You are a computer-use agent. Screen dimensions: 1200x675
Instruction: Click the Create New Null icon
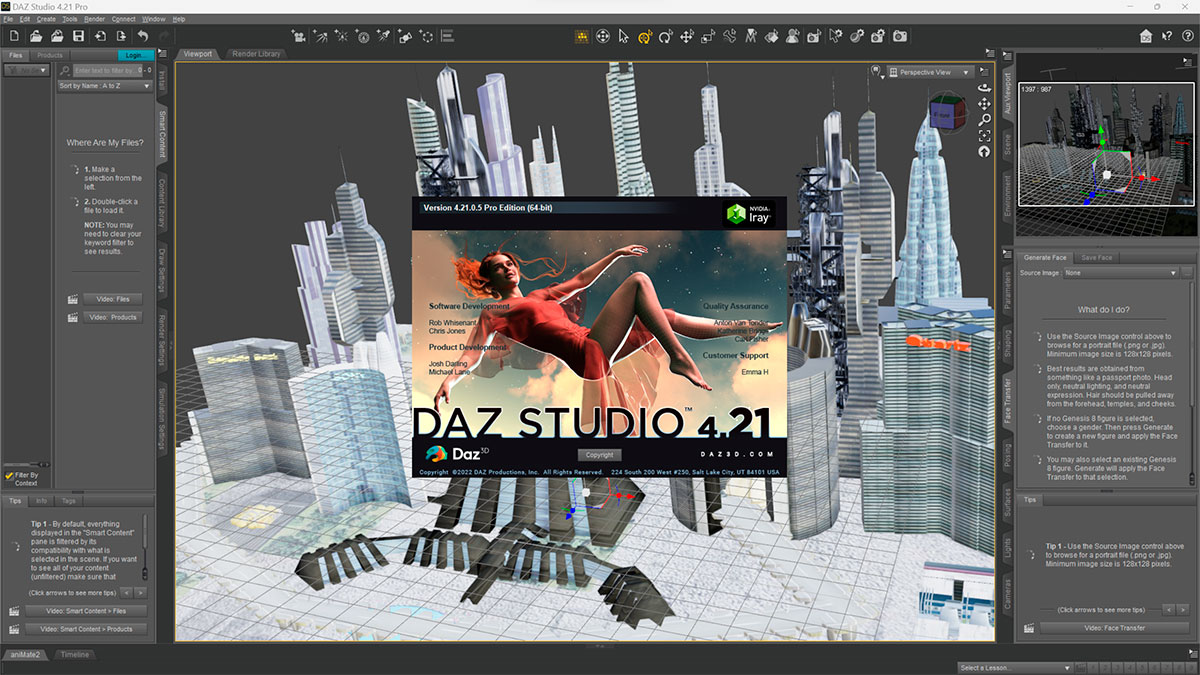427,36
